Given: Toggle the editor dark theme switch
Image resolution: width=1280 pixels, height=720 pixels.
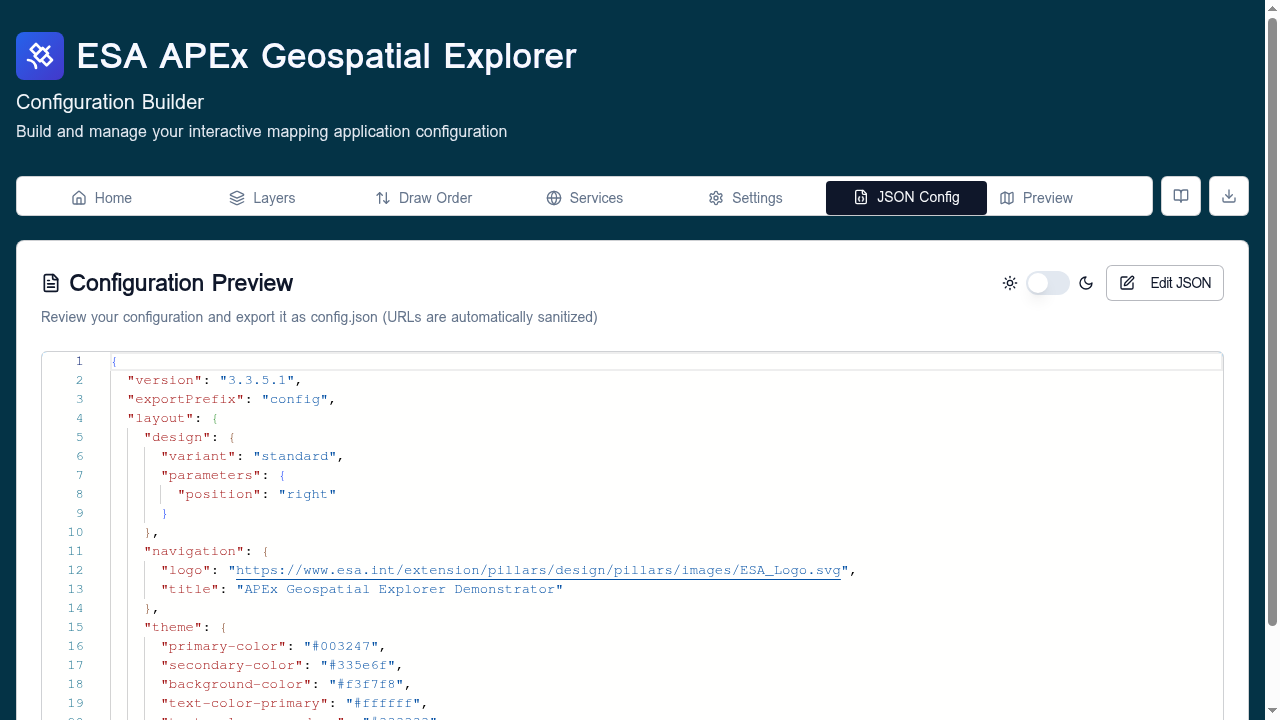Looking at the screenshot, I should point(1048,283).
